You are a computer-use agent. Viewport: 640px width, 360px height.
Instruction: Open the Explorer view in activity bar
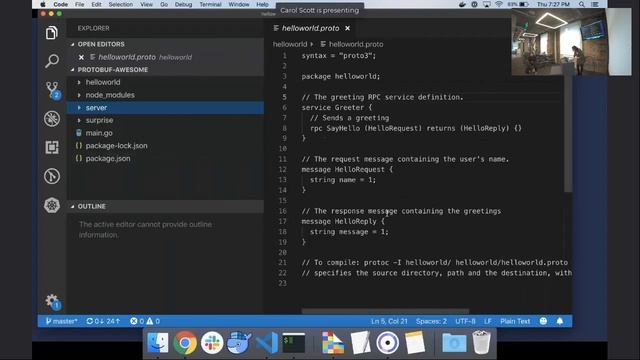point(52,33)
